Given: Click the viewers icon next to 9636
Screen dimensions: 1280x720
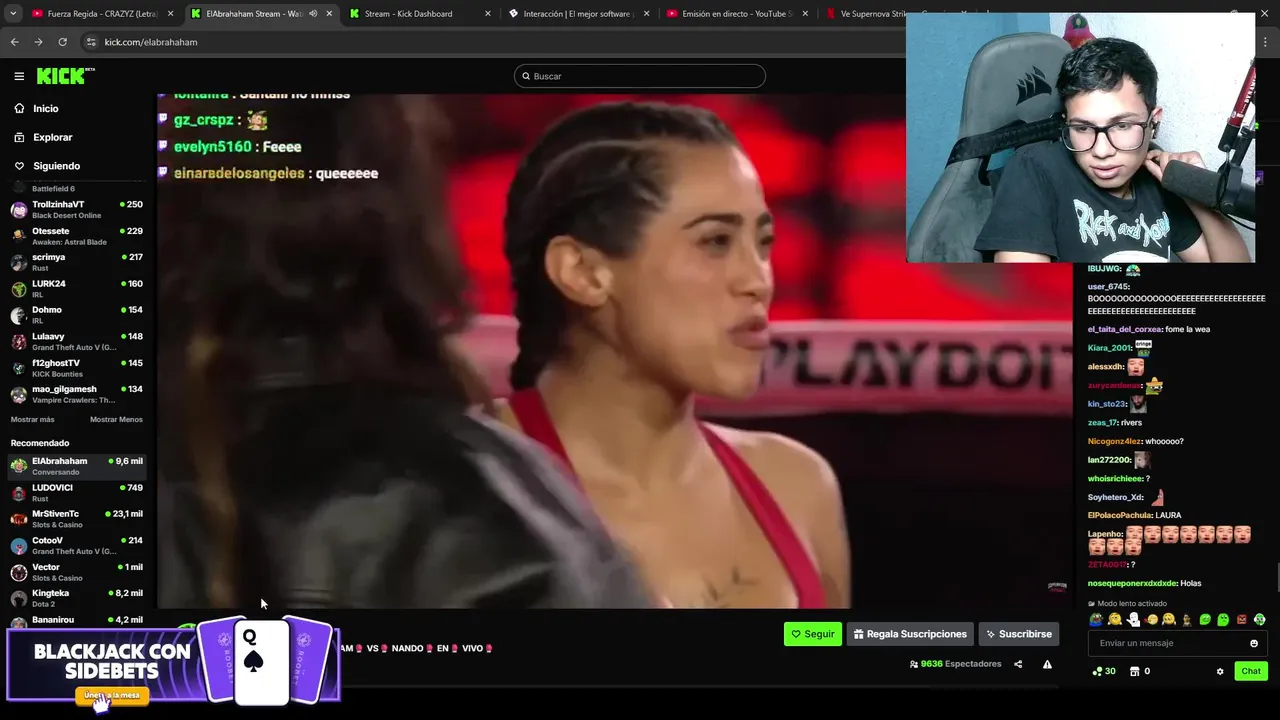Looking at the screenshot, I should pyautogui.click(x=914, y=664).
